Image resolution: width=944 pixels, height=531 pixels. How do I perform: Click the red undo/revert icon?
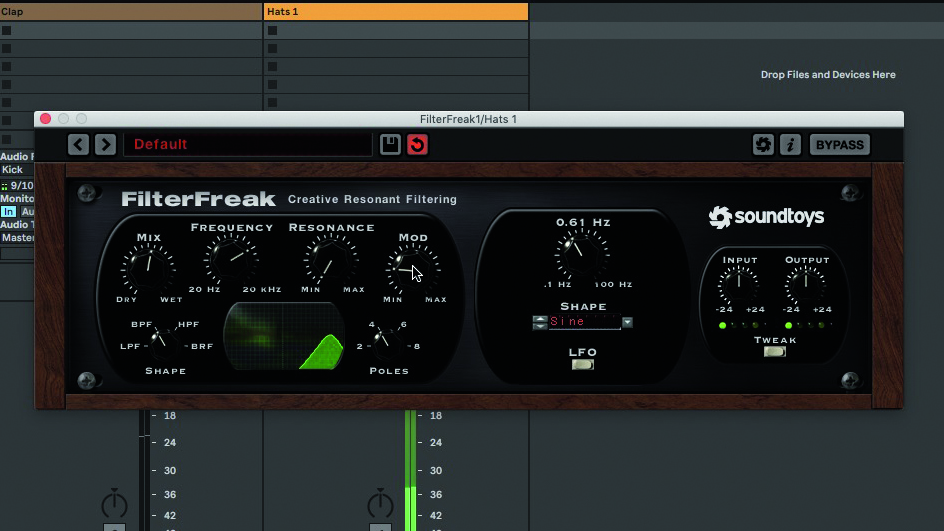click(x=417, y=144)
